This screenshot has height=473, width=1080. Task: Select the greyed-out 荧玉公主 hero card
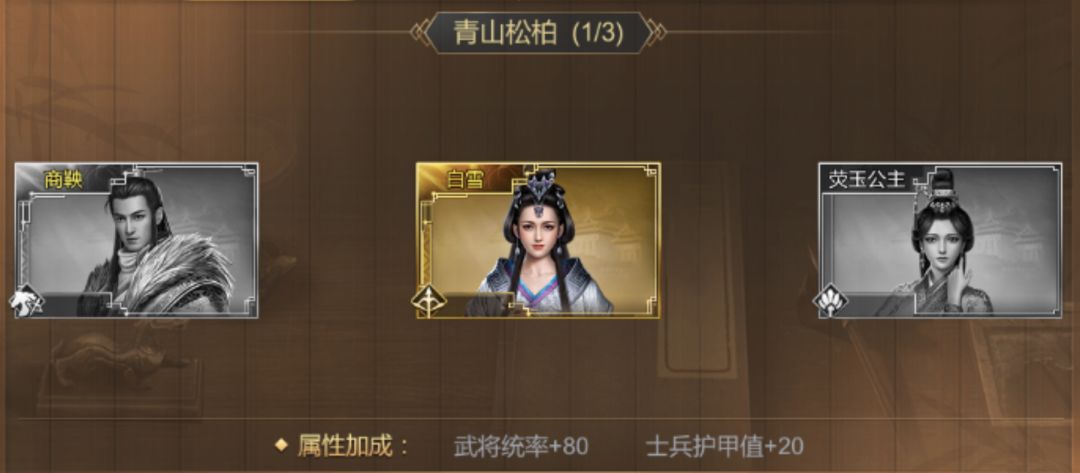(940, 240)
